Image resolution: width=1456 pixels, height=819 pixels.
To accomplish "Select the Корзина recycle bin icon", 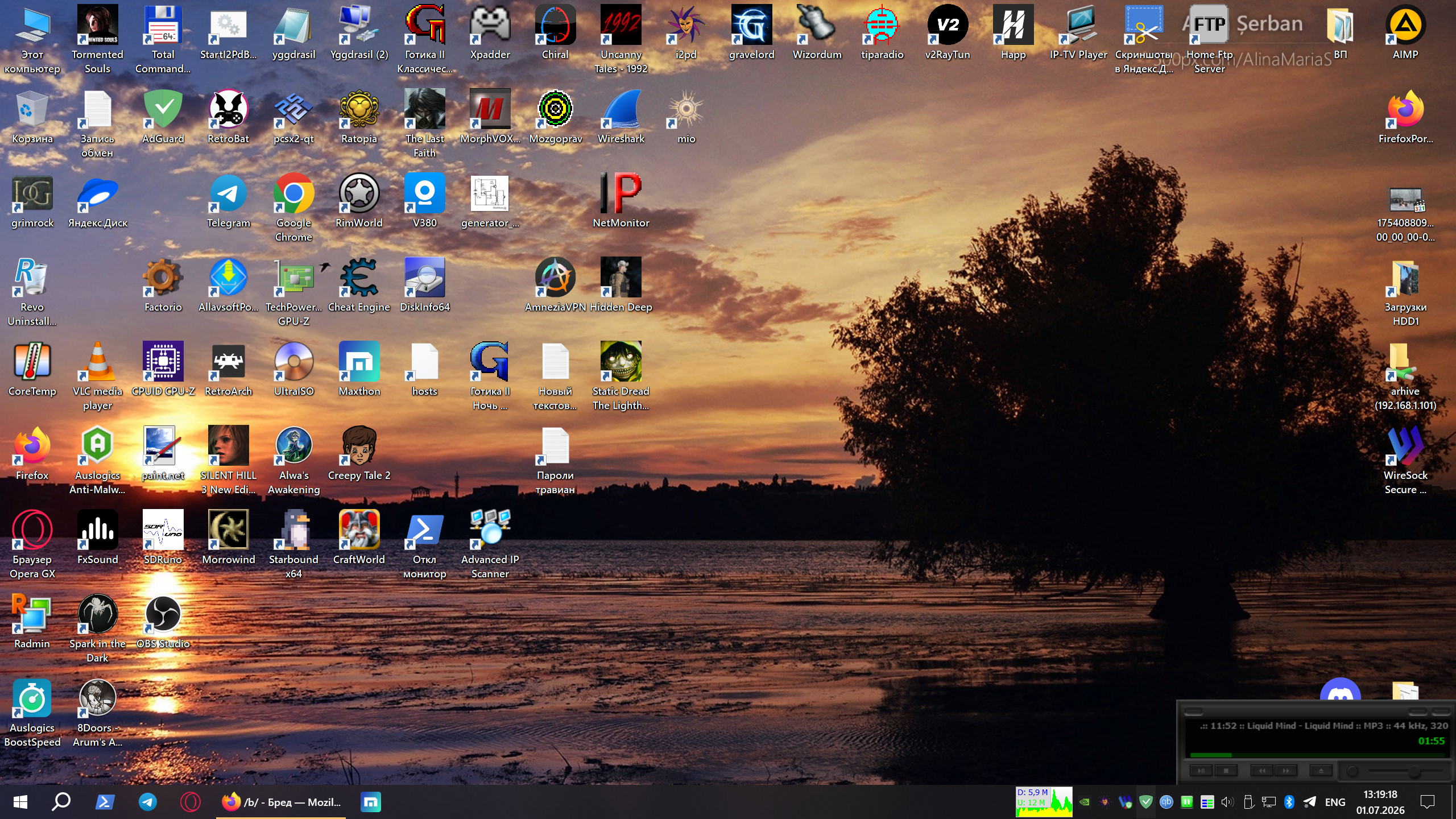I will click(x=32, y=117).
